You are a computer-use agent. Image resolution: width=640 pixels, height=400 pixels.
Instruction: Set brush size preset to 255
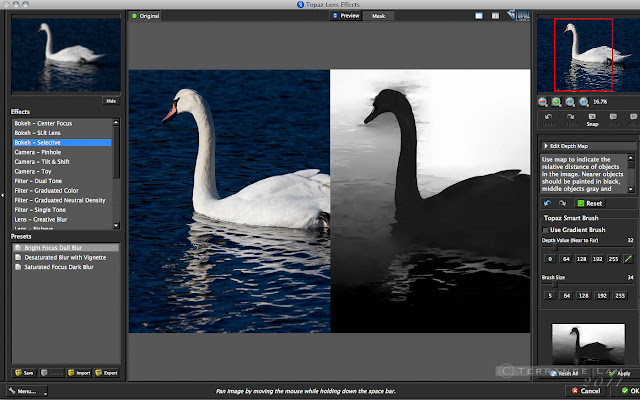coord(620,296)
